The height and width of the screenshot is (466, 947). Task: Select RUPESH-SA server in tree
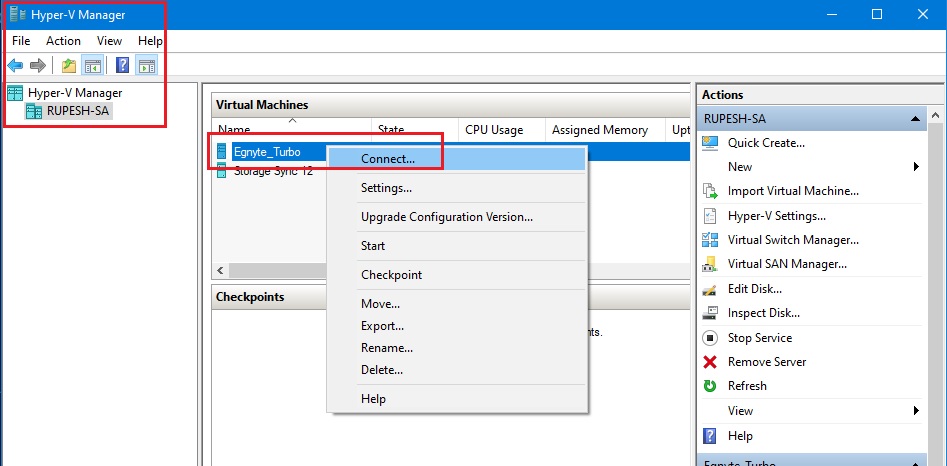79,110
